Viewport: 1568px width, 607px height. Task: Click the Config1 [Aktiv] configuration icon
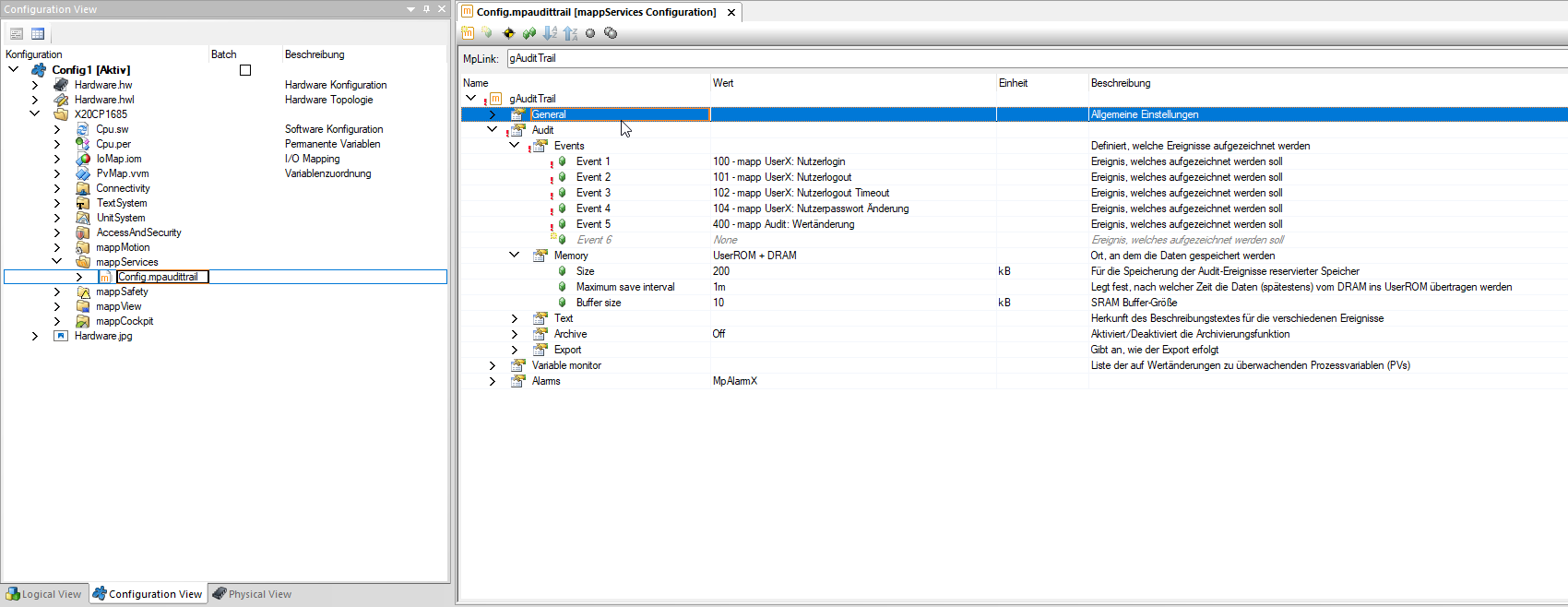click(39, 70)
